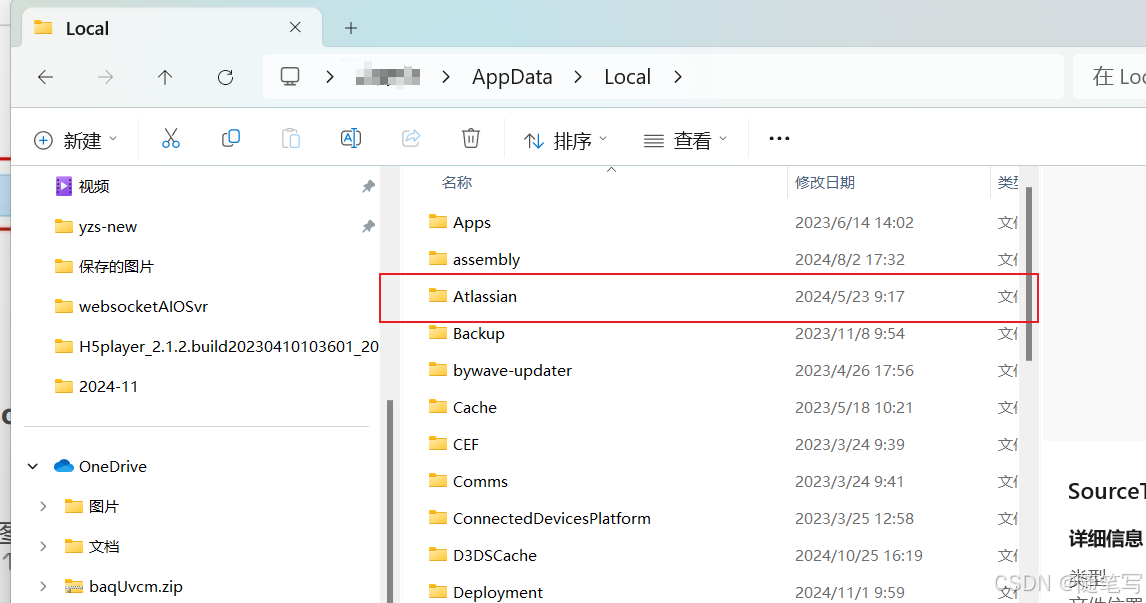Open websocketAIOSvr in sidebar
Viewport: 1146px width, 603px height.
coord(143,306)
